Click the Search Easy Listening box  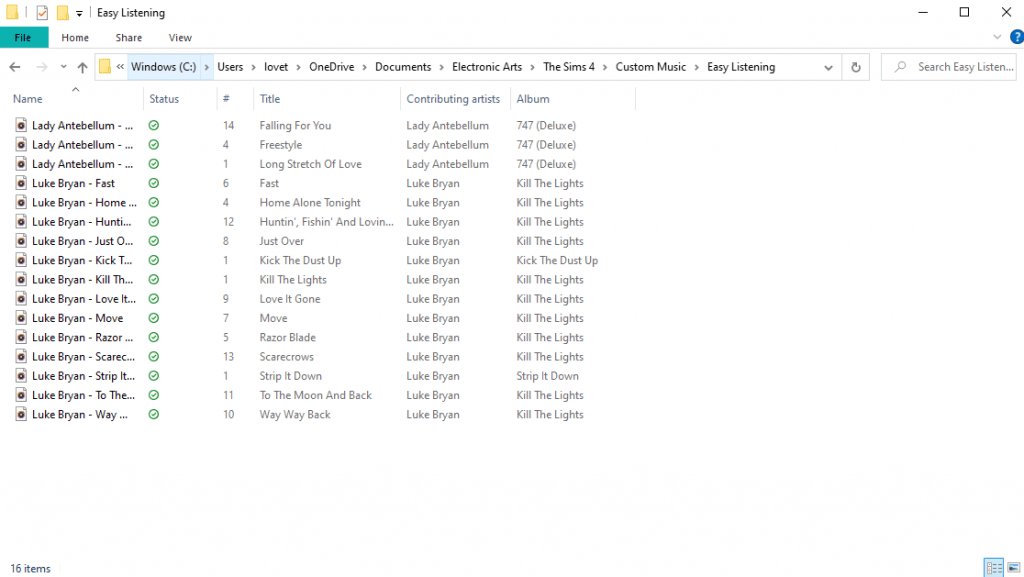[950, 67]
